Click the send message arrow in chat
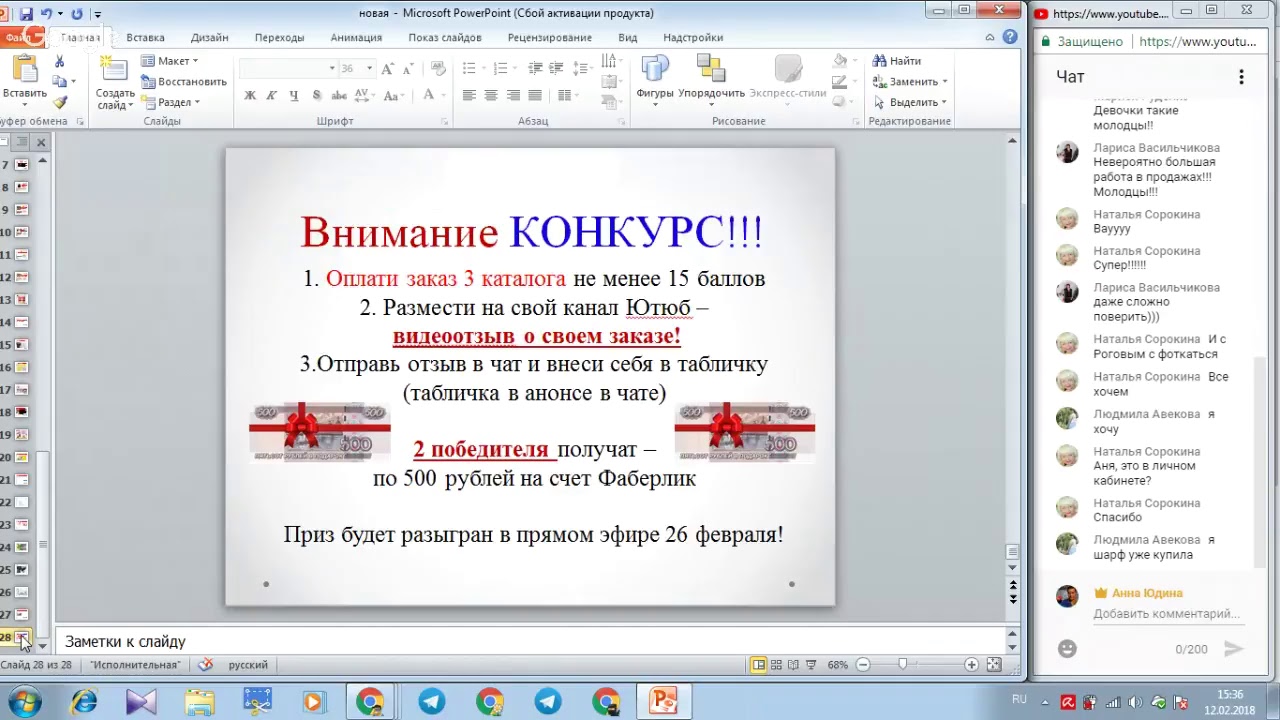This screenshot has width=1280, height=720. (x=1234, y=649)
